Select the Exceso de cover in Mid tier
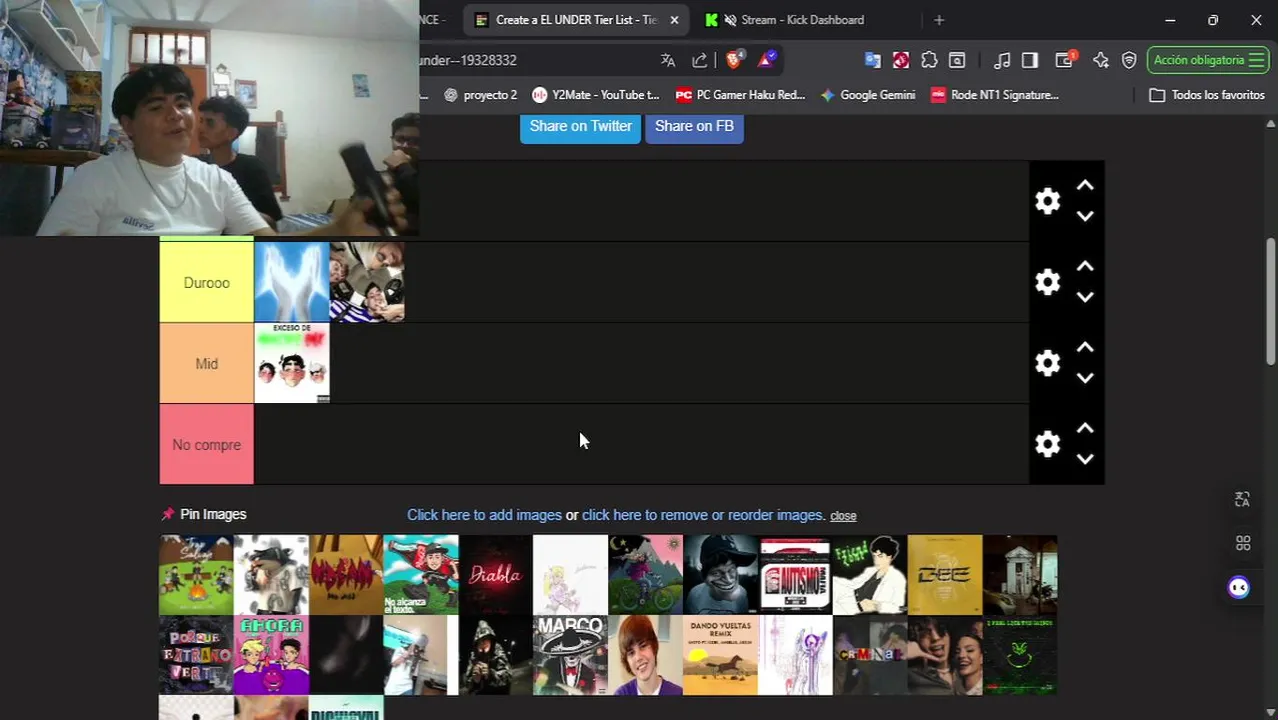The height and width of the screenshot is (720, 1278). coord(292,363)
